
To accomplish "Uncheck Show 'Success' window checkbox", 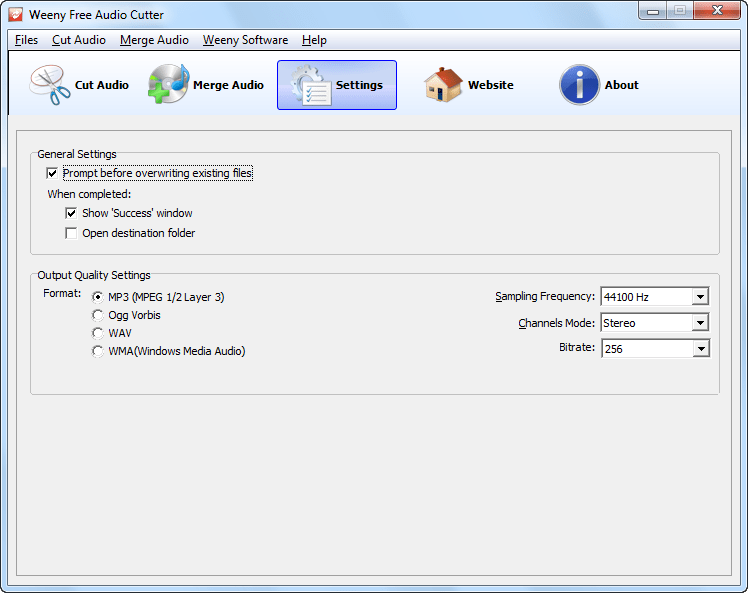I will click(x=71, y=213).
